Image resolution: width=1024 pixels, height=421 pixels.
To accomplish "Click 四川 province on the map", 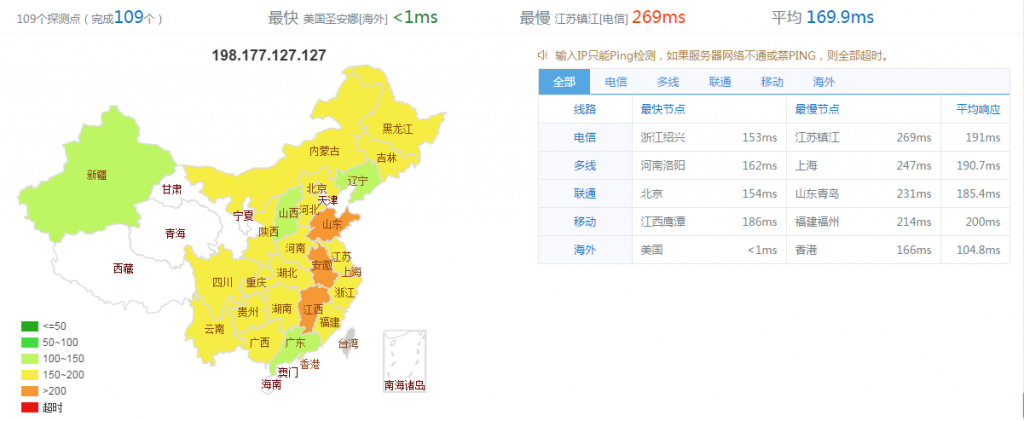I will coord(221,282).
